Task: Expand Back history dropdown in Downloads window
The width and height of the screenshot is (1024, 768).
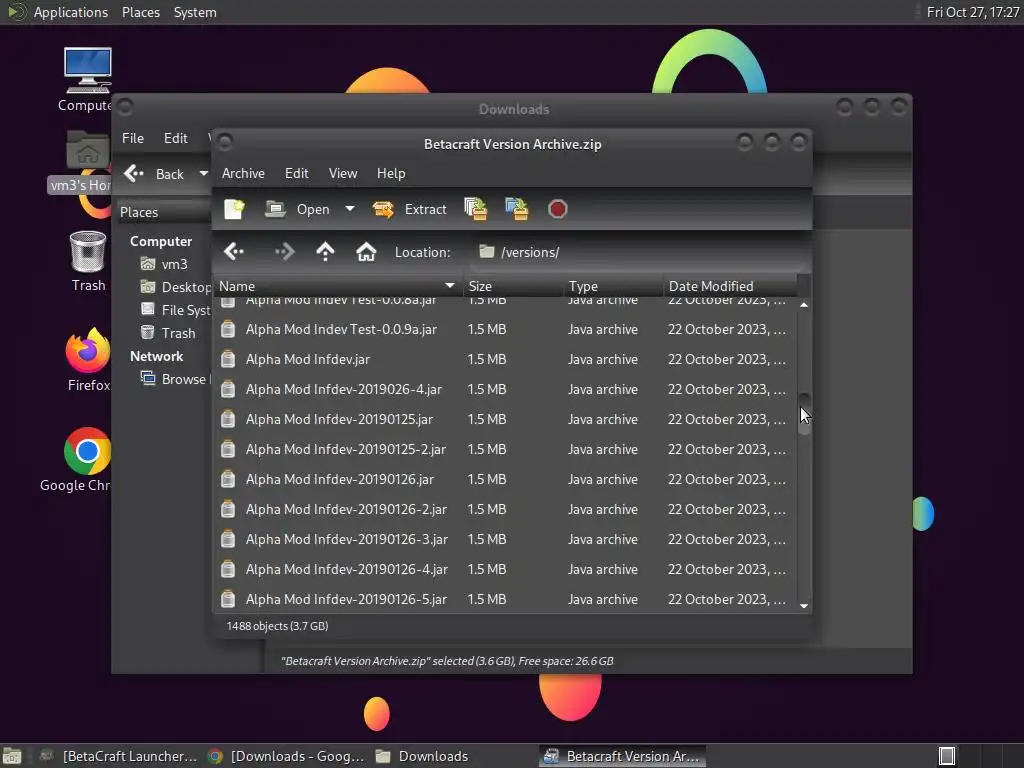Action: pos(204,174)
